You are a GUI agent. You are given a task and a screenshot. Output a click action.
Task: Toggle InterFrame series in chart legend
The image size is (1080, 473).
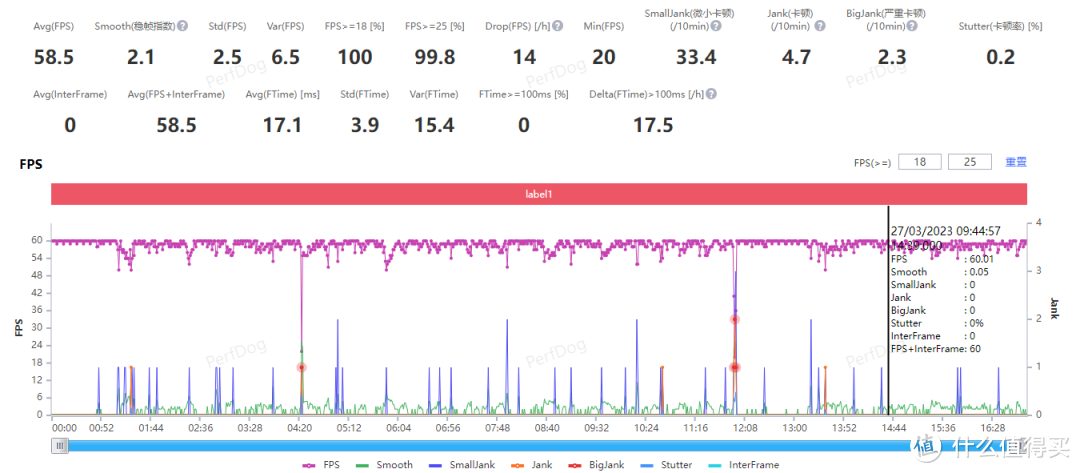click(x=742, y=465)
